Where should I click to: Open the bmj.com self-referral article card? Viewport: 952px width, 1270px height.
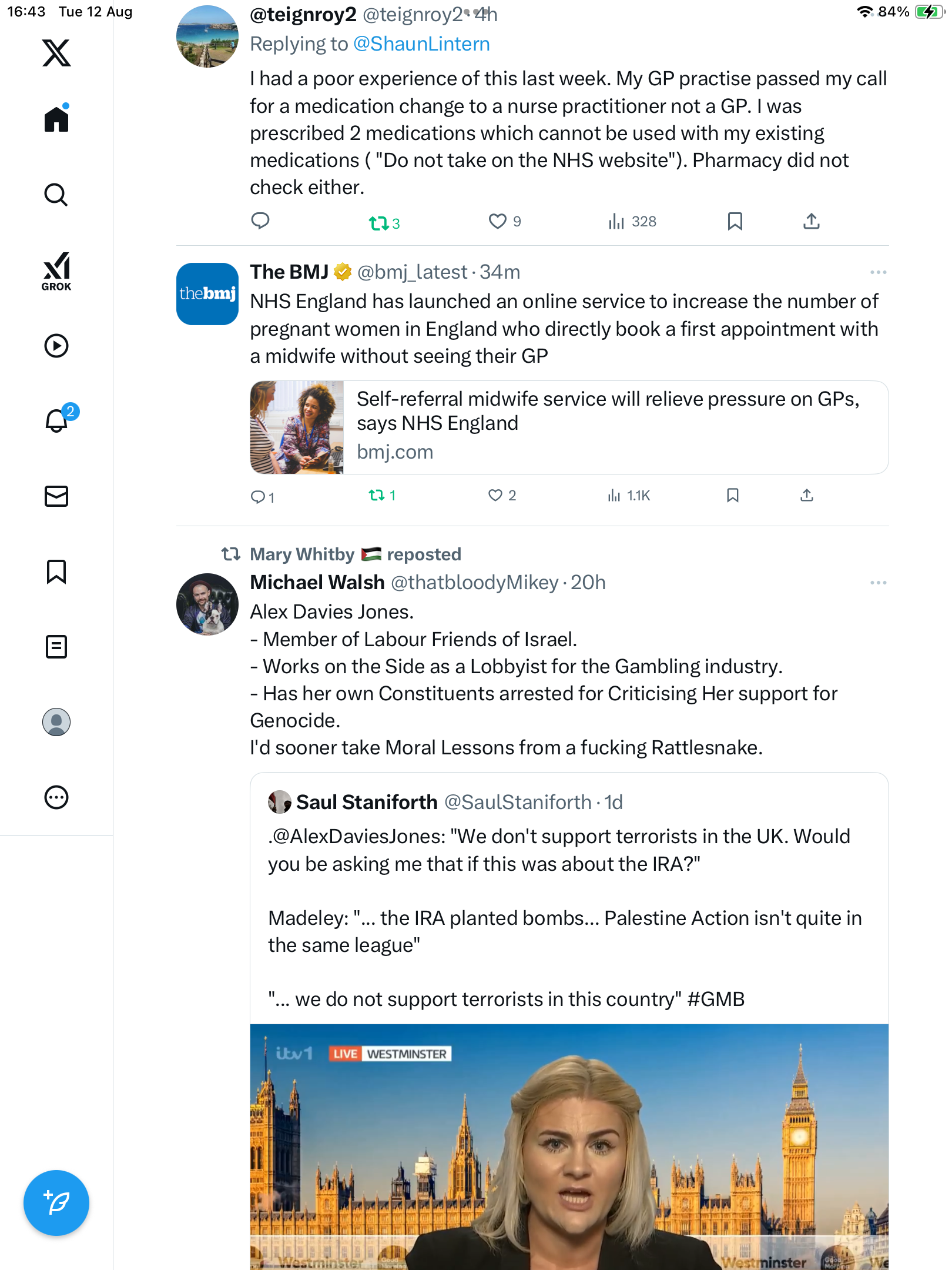tap(569, 427)
